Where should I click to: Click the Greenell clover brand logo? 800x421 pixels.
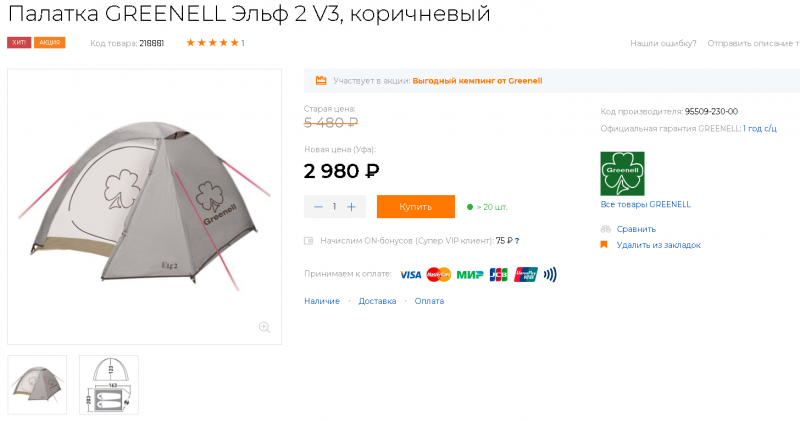pos(622,174)
